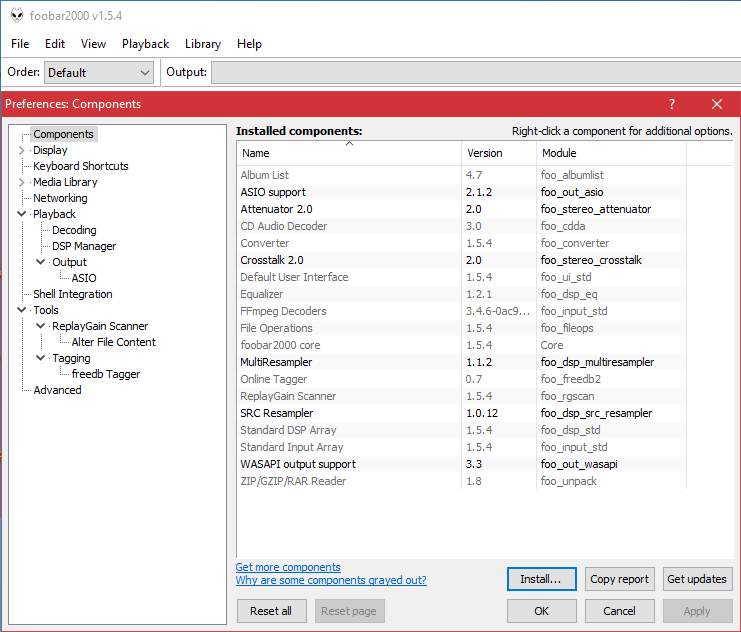Select the File Operations row

point(462,328)
